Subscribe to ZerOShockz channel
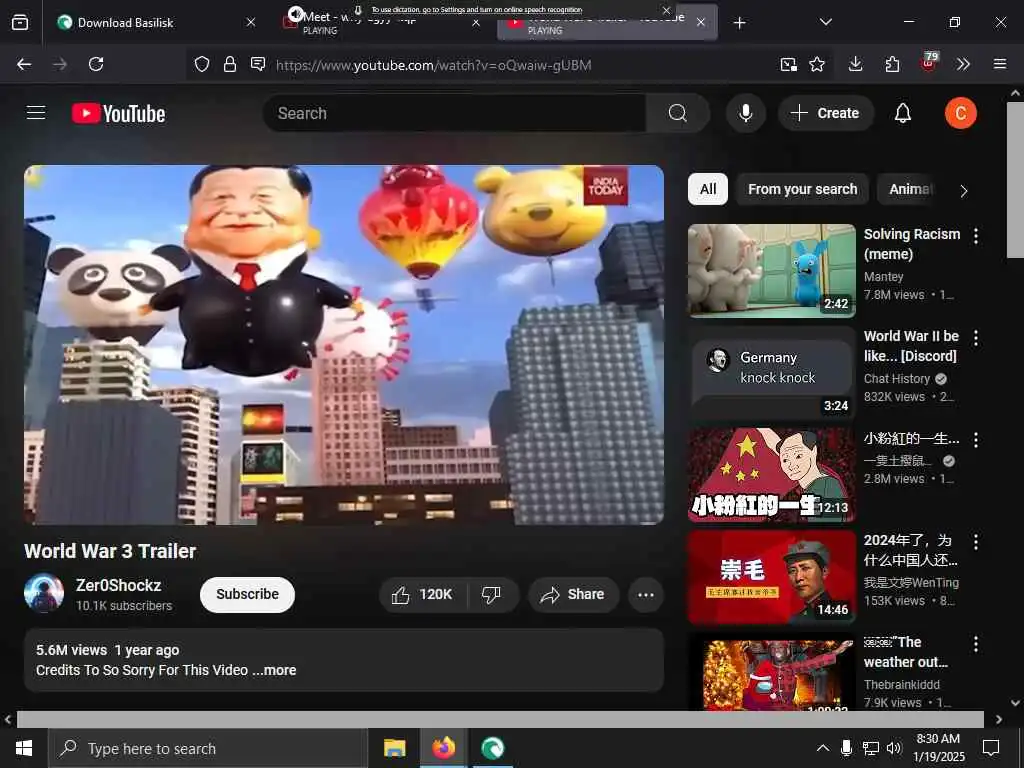 click(248, 594)
